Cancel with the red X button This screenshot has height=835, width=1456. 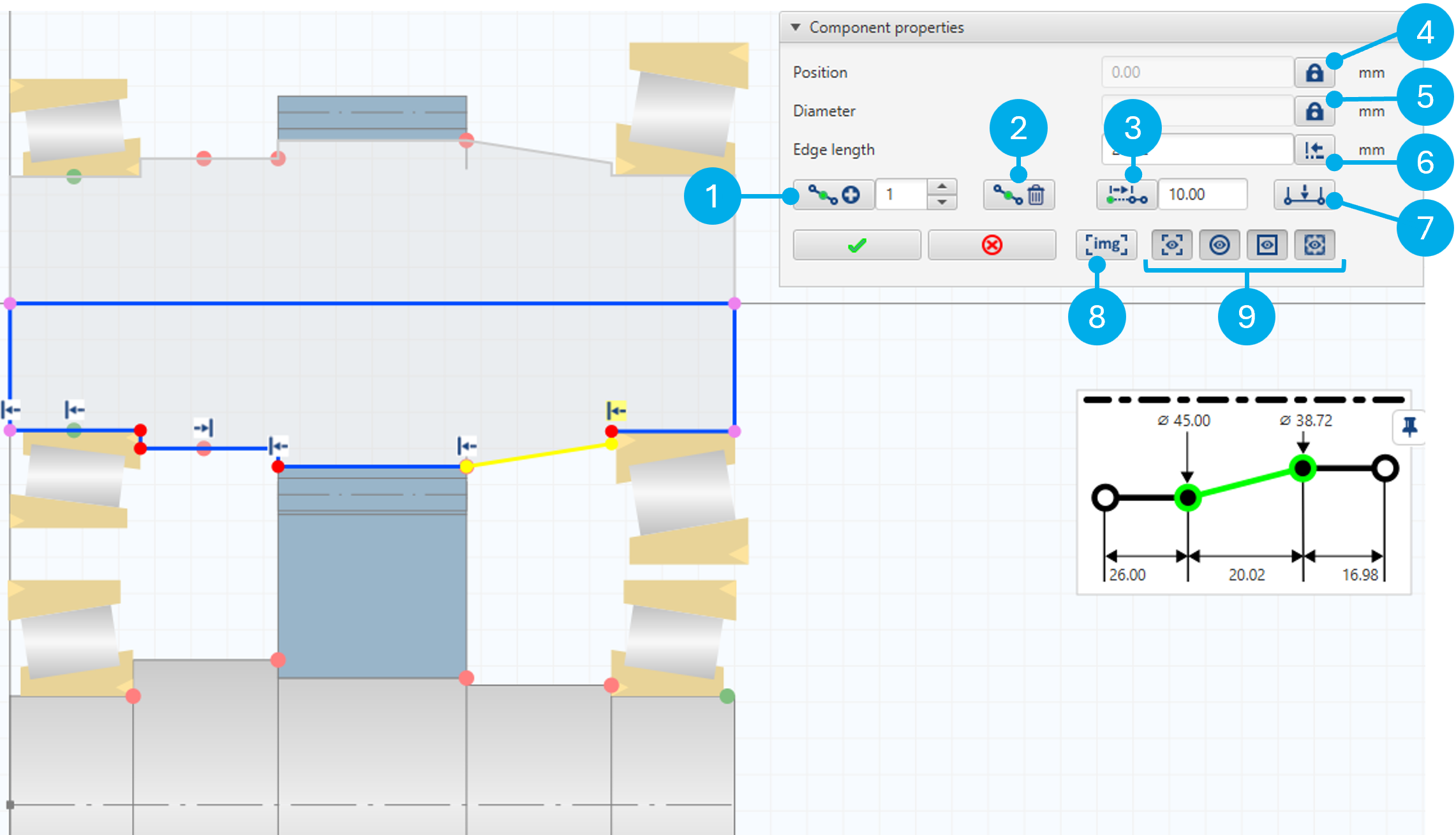point(992,245)
